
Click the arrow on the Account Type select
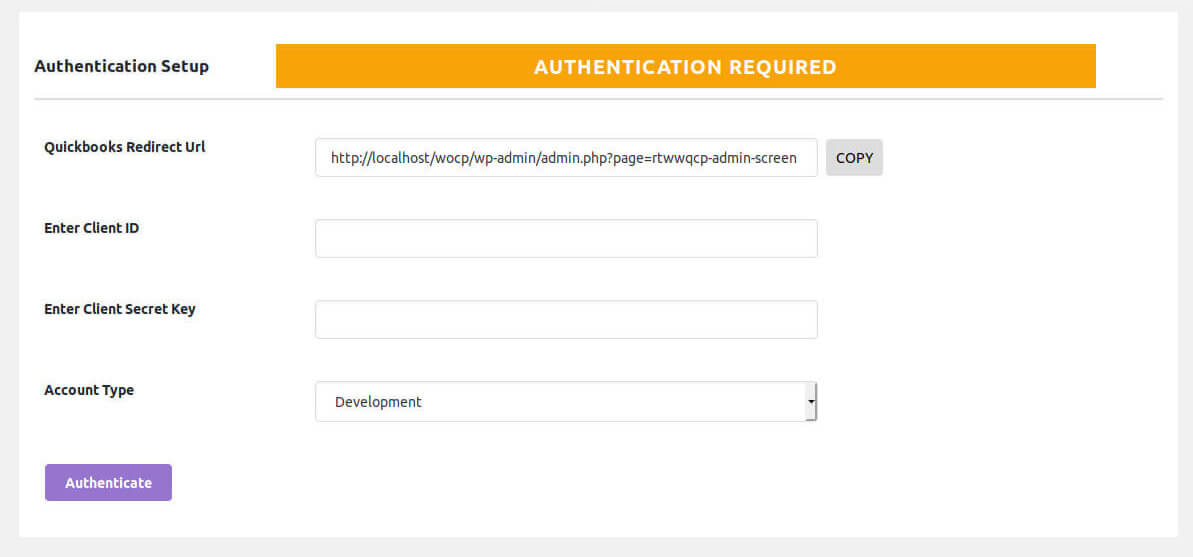[811, 402]
